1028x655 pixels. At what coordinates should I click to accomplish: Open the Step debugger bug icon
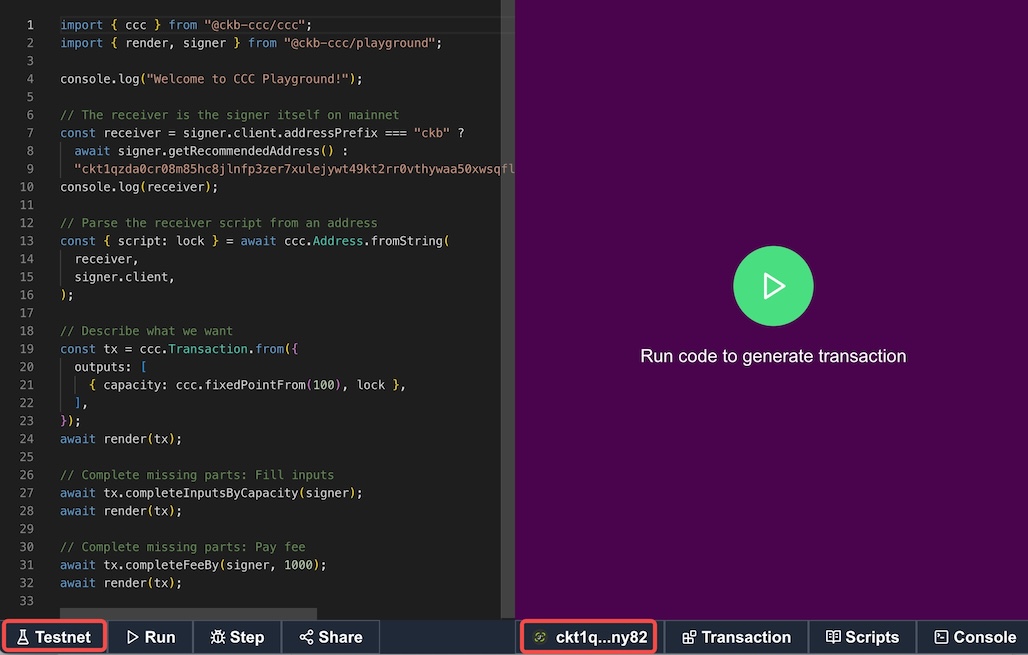(x=217, y=637)
